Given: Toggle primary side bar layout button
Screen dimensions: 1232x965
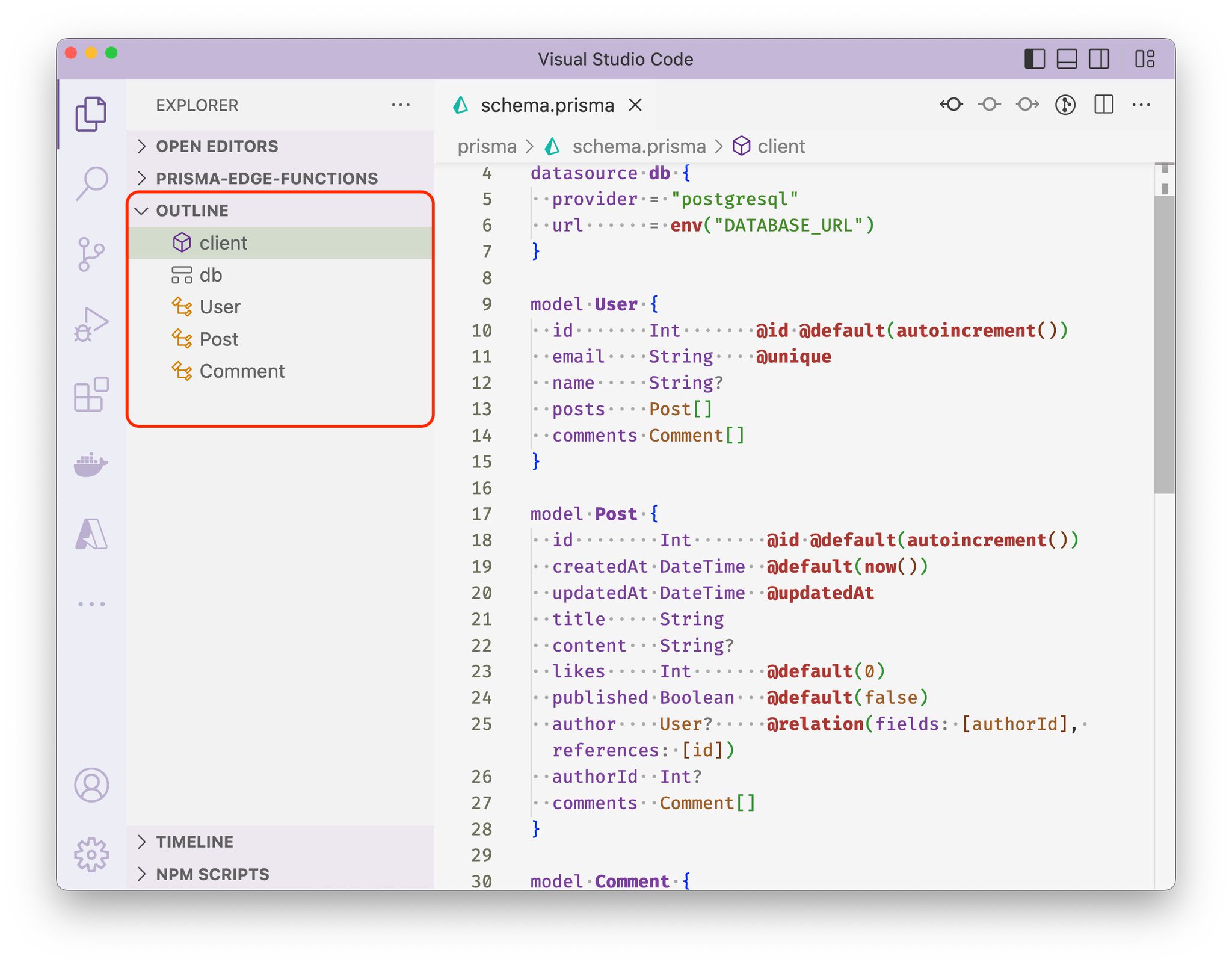Looking at the screenshot, I should (1035, 59).
